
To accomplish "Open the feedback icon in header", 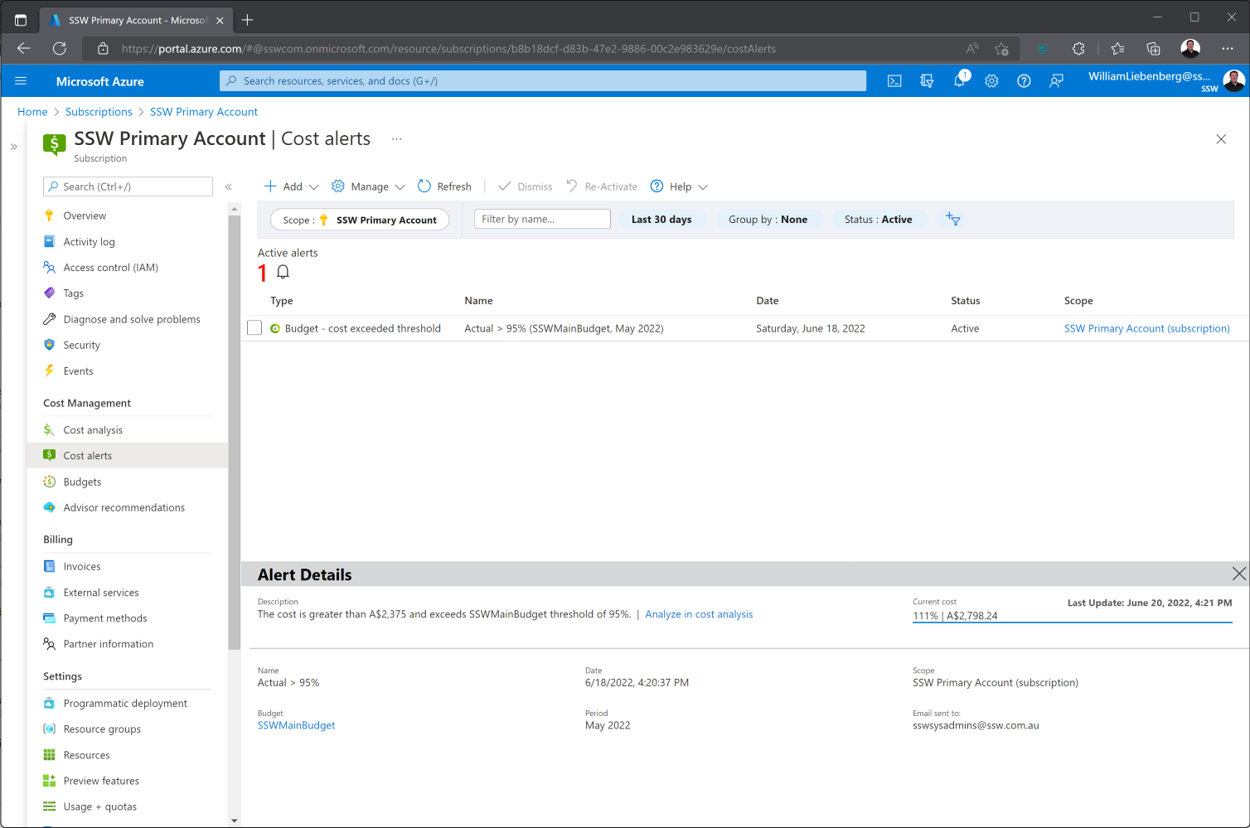I will point(1056,81).
